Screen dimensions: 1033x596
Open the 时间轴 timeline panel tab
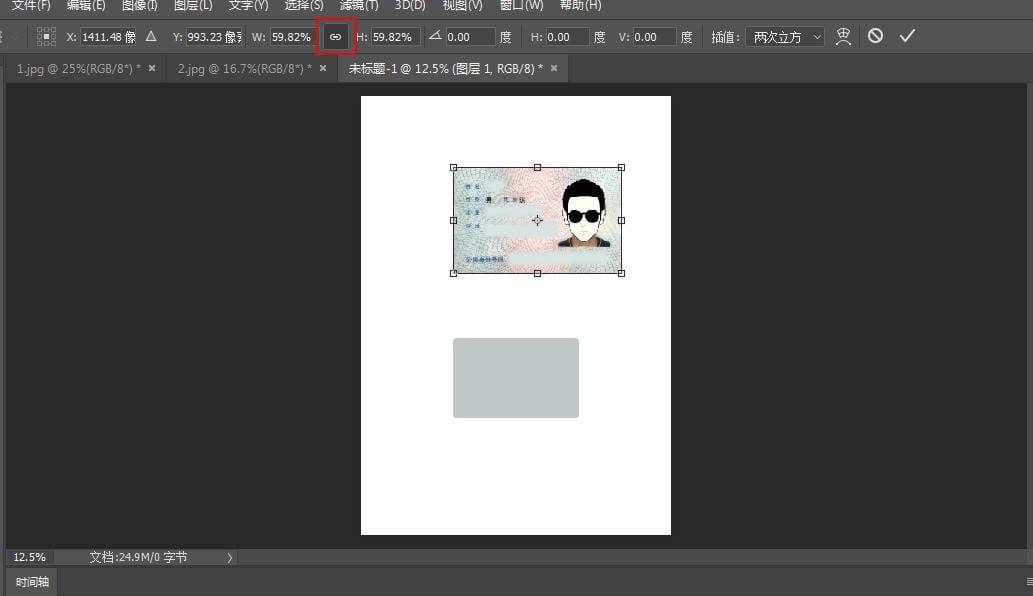tap(32, 582)
